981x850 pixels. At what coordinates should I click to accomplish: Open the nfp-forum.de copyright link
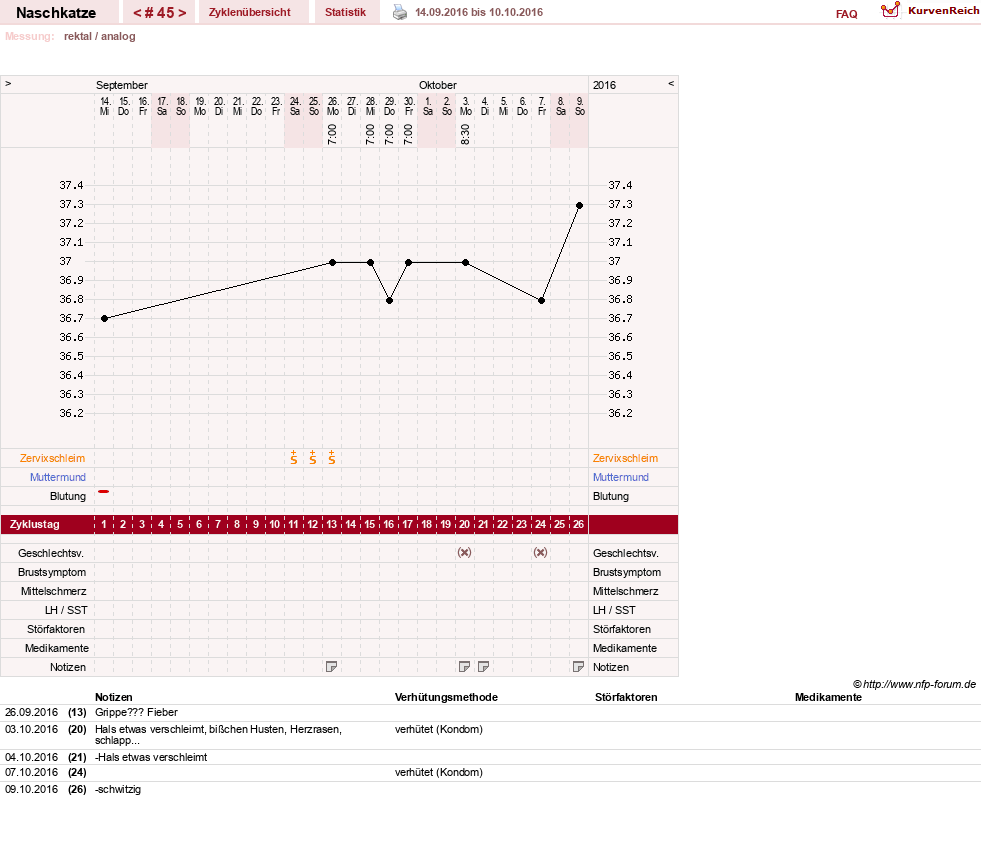point(915,684)
